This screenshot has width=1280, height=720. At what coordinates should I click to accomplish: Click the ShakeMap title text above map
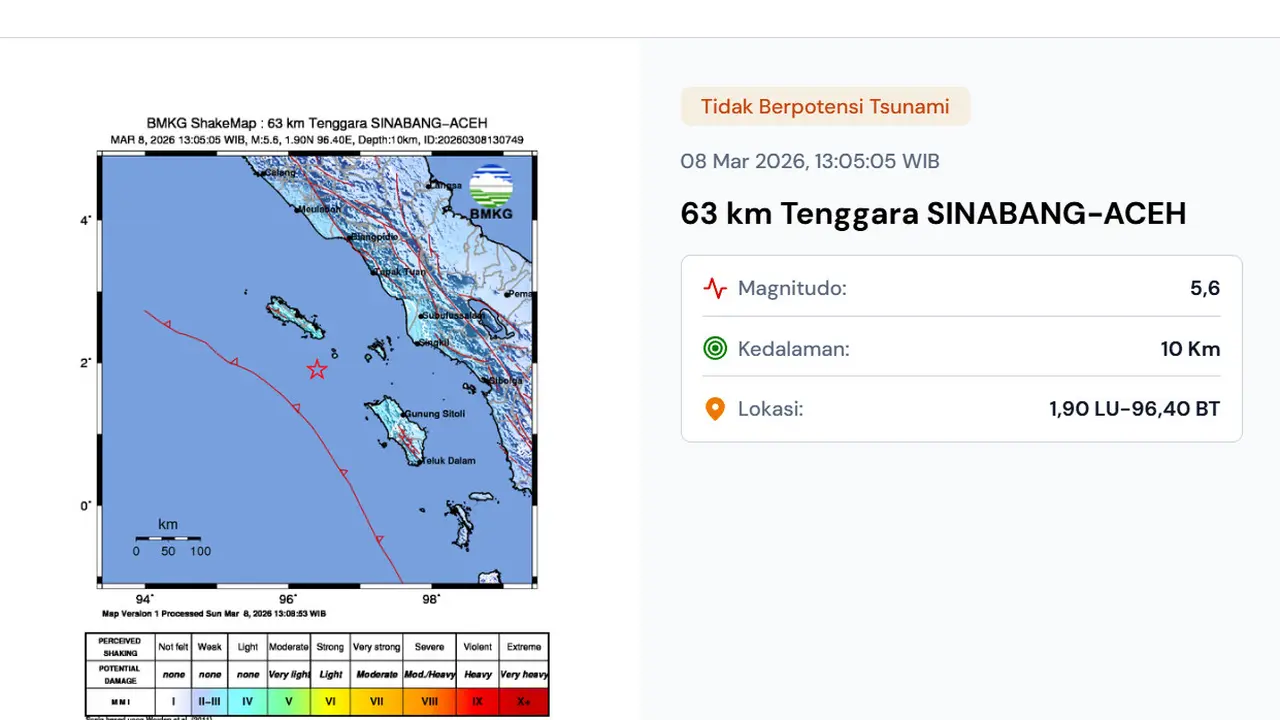tap(317, 124)
